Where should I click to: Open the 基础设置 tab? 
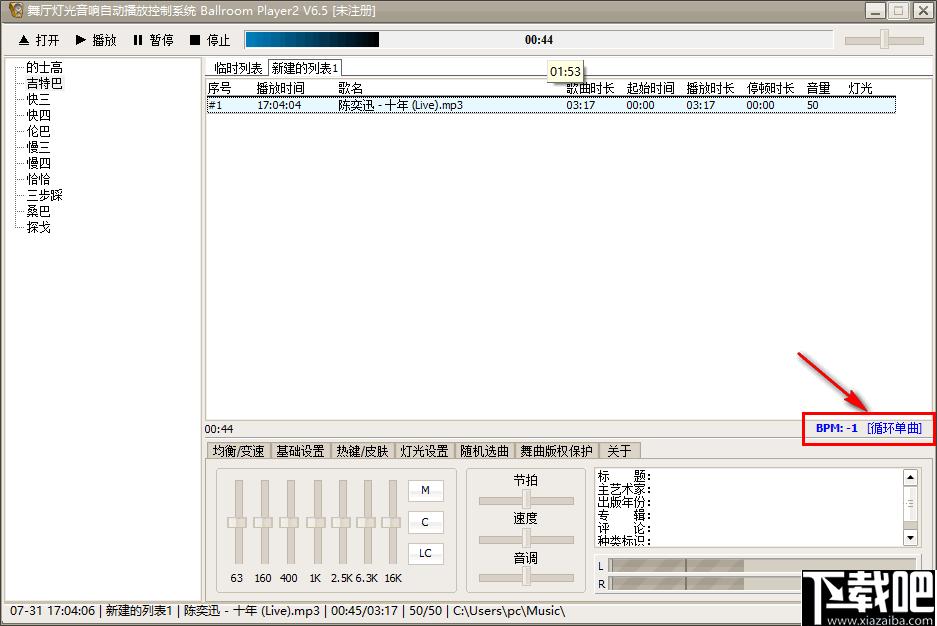(300, 451)
